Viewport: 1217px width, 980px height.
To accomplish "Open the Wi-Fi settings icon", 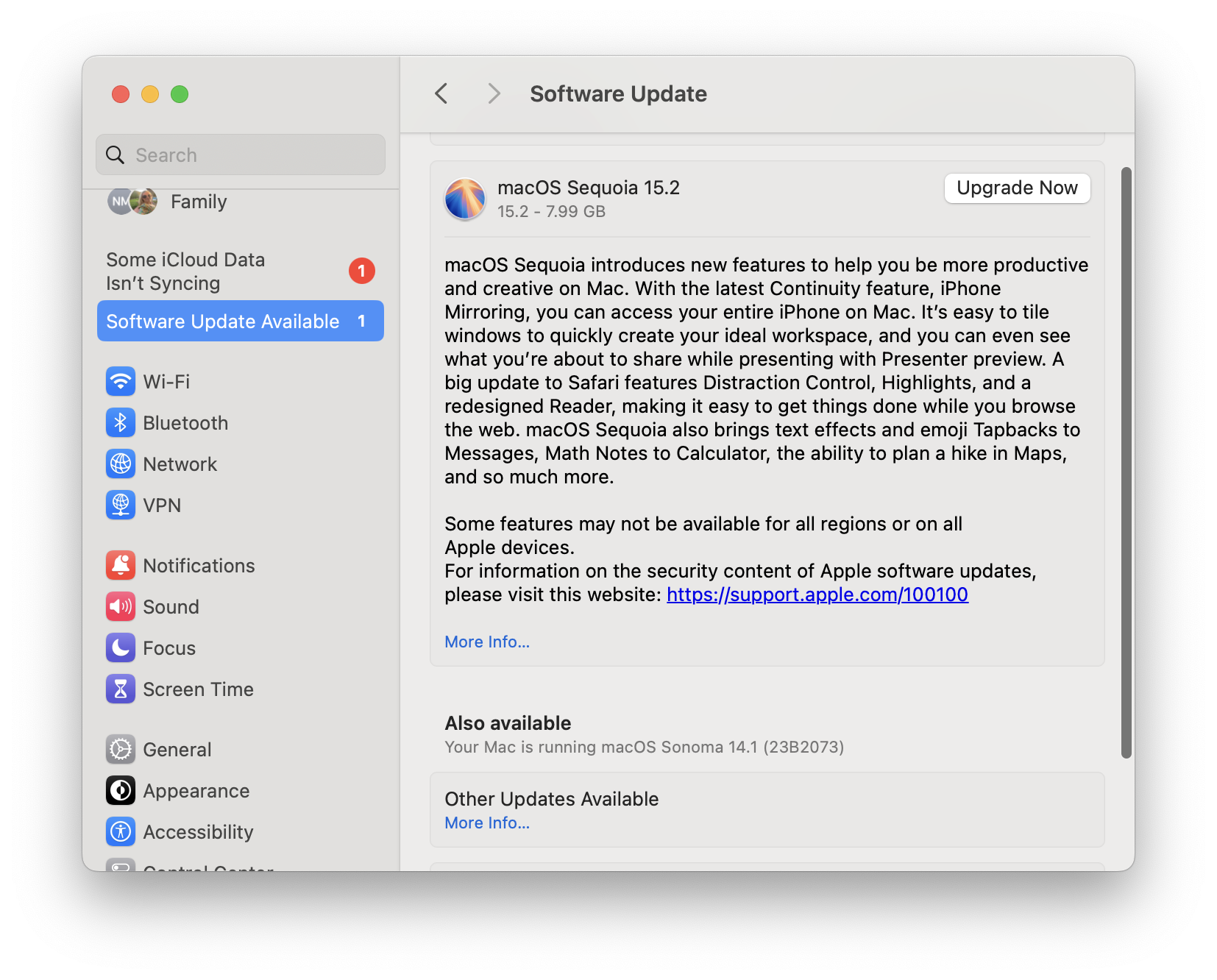I will point(121,381).
